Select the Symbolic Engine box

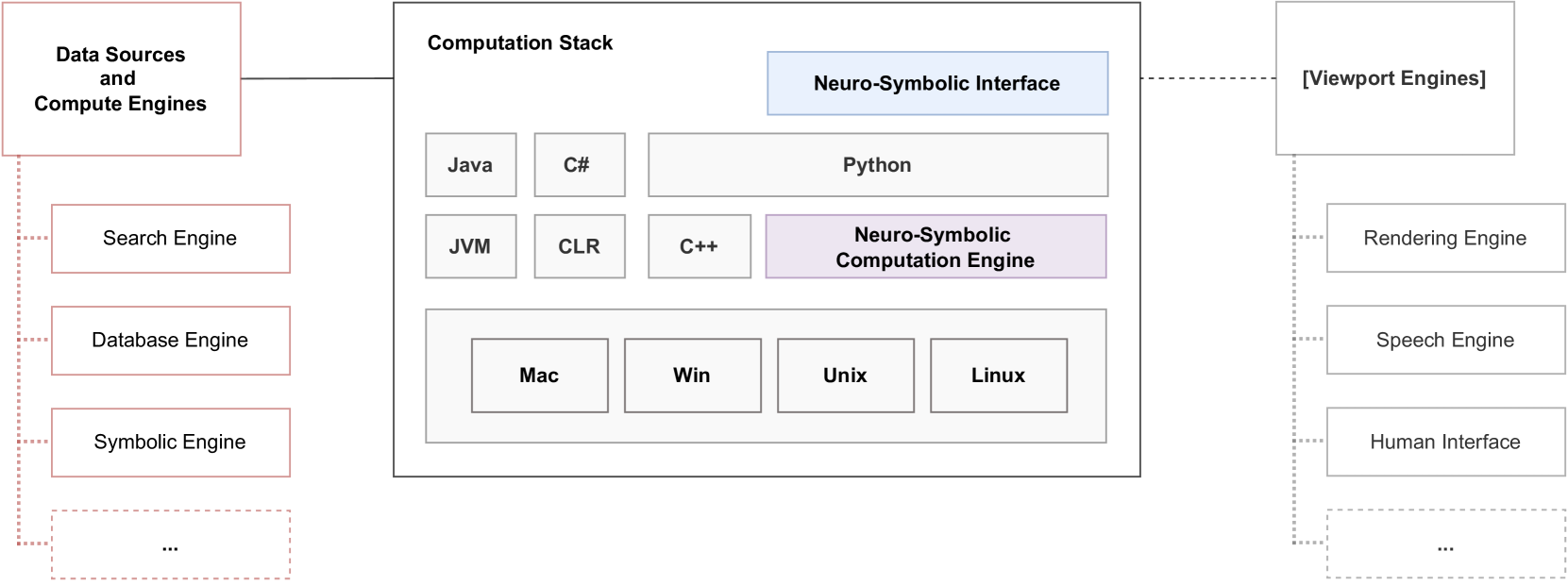pyautogui.click(x=170, y=443)
